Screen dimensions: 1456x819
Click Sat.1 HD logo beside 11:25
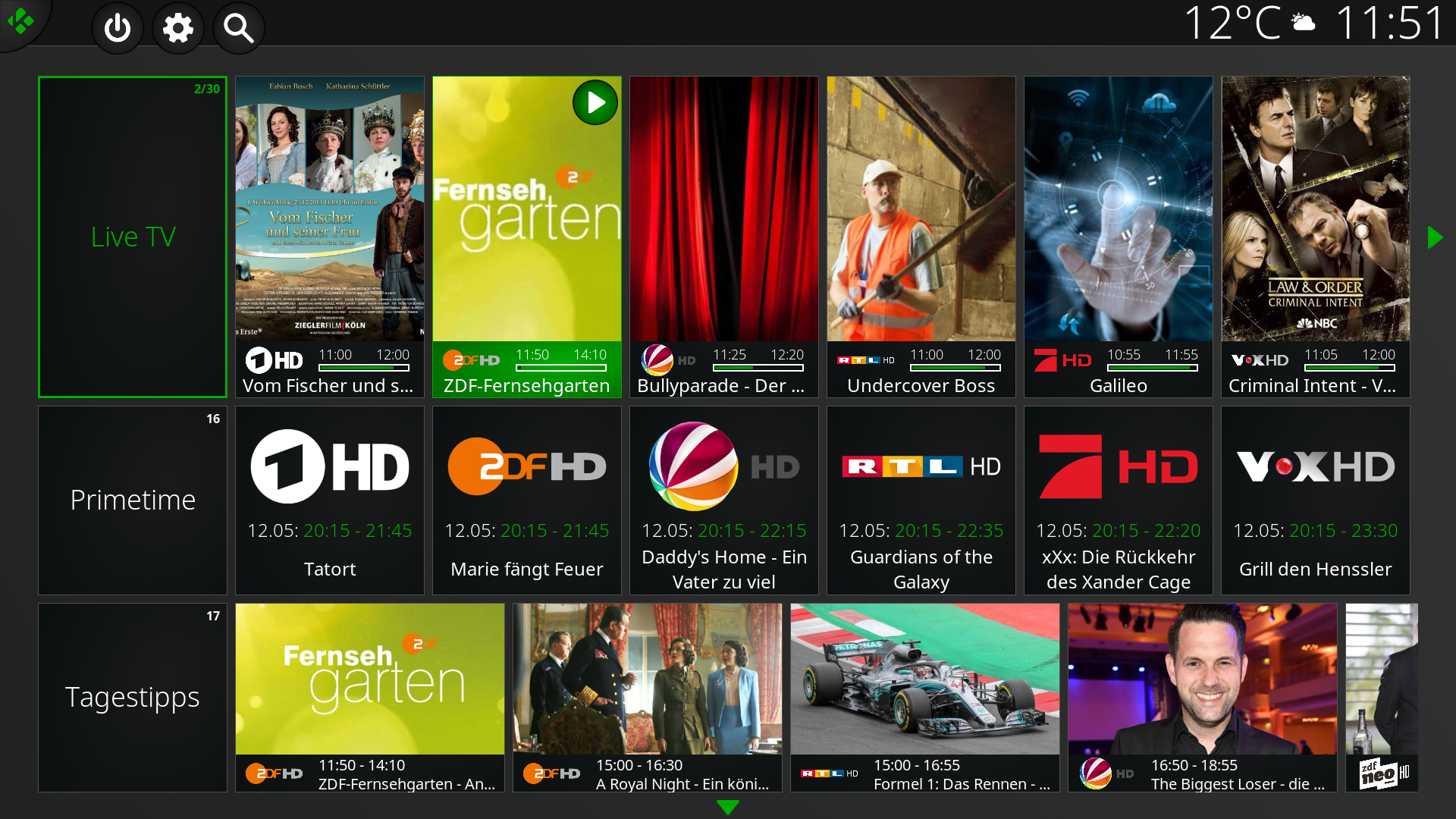pyautogui.click(x=668, y=360)
